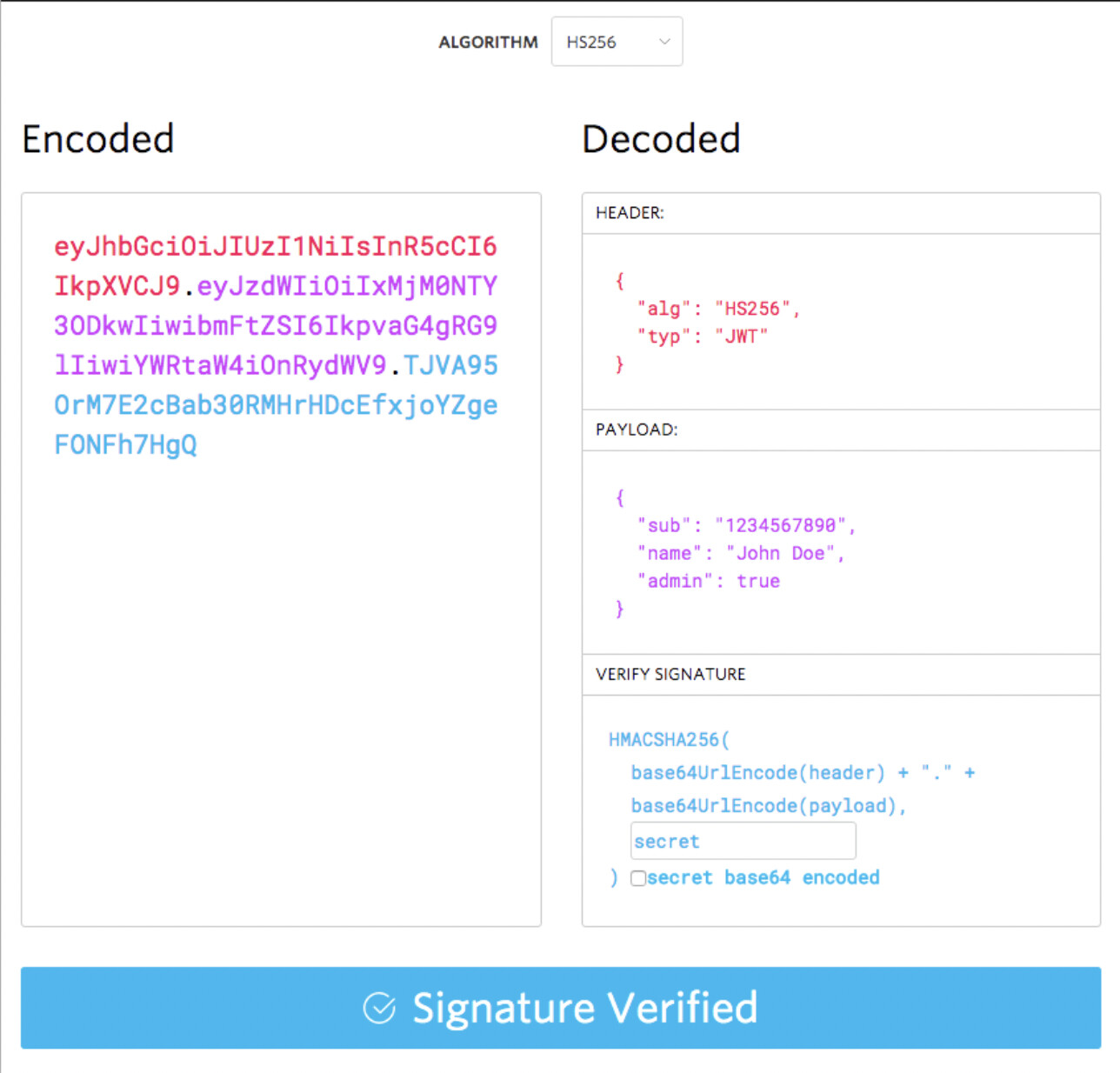This screenshot has height=1073, width=1120.
Task: Click the "1234567890" sub value in payload
Action: (780, 525)
